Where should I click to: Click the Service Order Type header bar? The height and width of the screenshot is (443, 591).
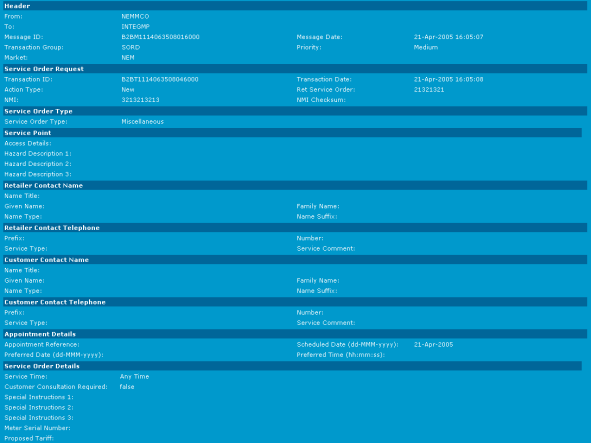[x=295, y=111]
